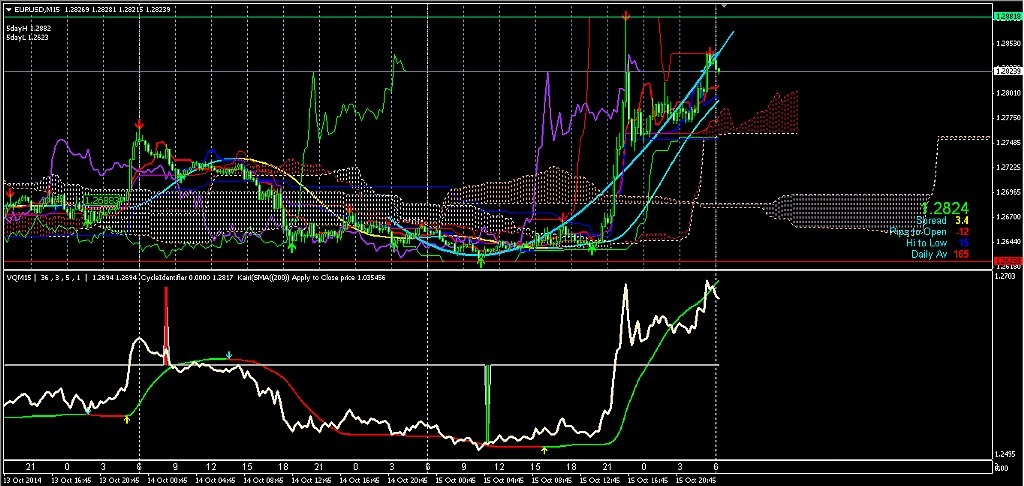Click the 15 Oct 20:45 time label
The height and width of the screenshot is (486, 1024).
click(x=698, y=479)
